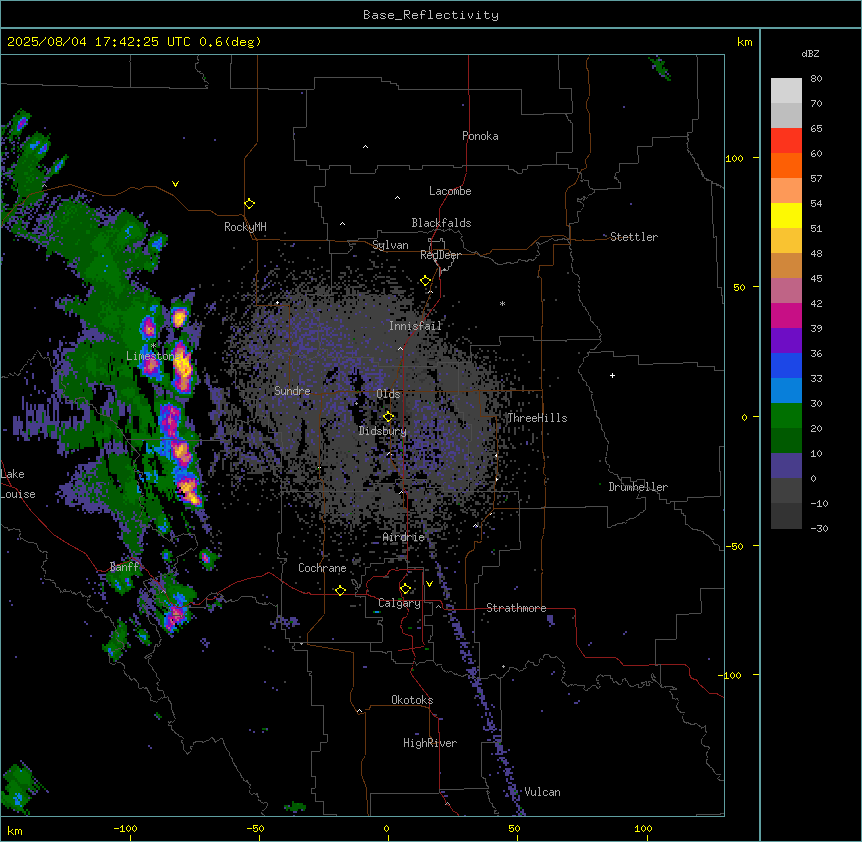Click the dBZ legend heading
The width and height of the screenshot is (862, 842).
pos(810,53)
